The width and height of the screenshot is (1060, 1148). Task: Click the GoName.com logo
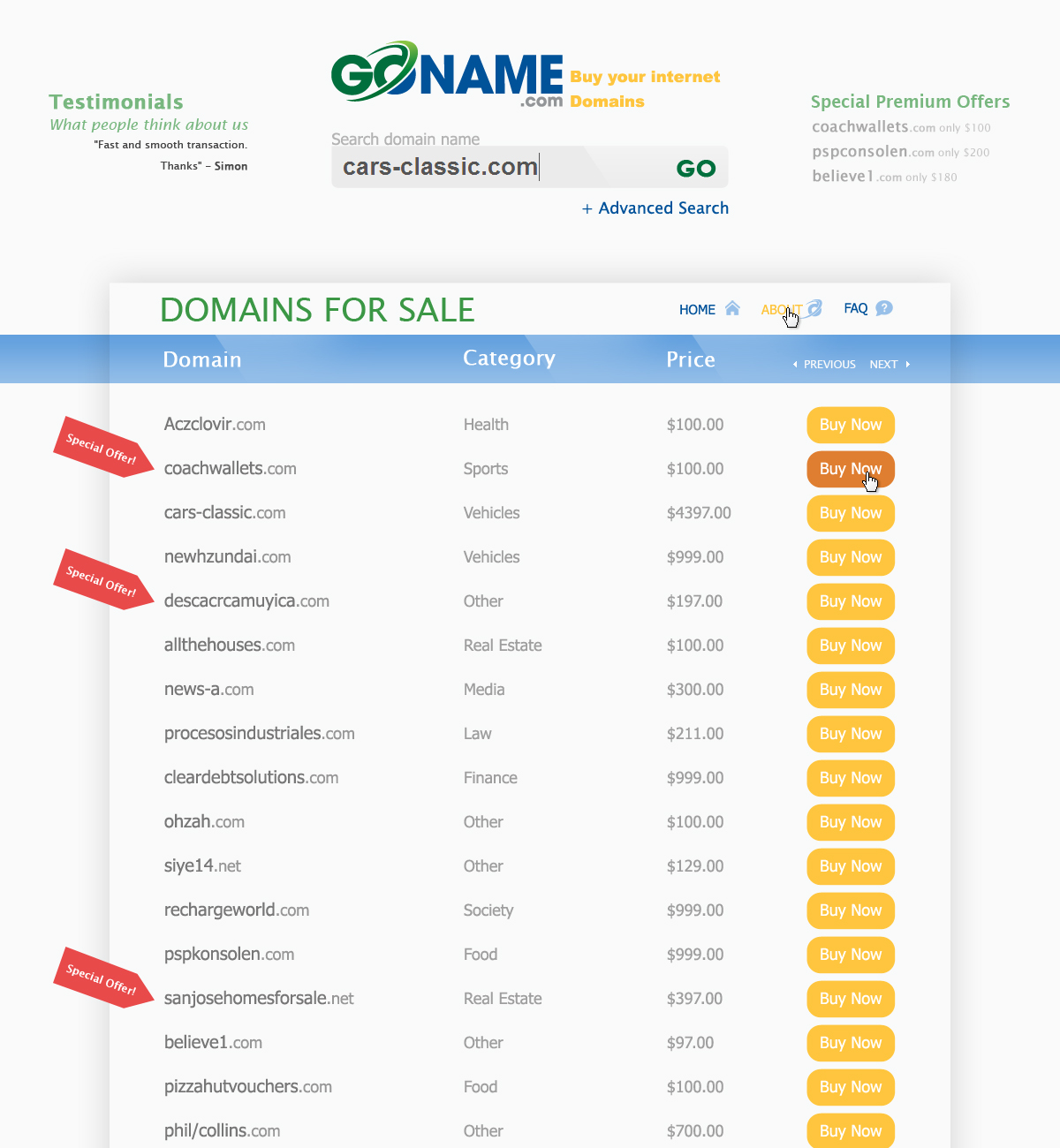pyautogui.click(x=447, y=73)
